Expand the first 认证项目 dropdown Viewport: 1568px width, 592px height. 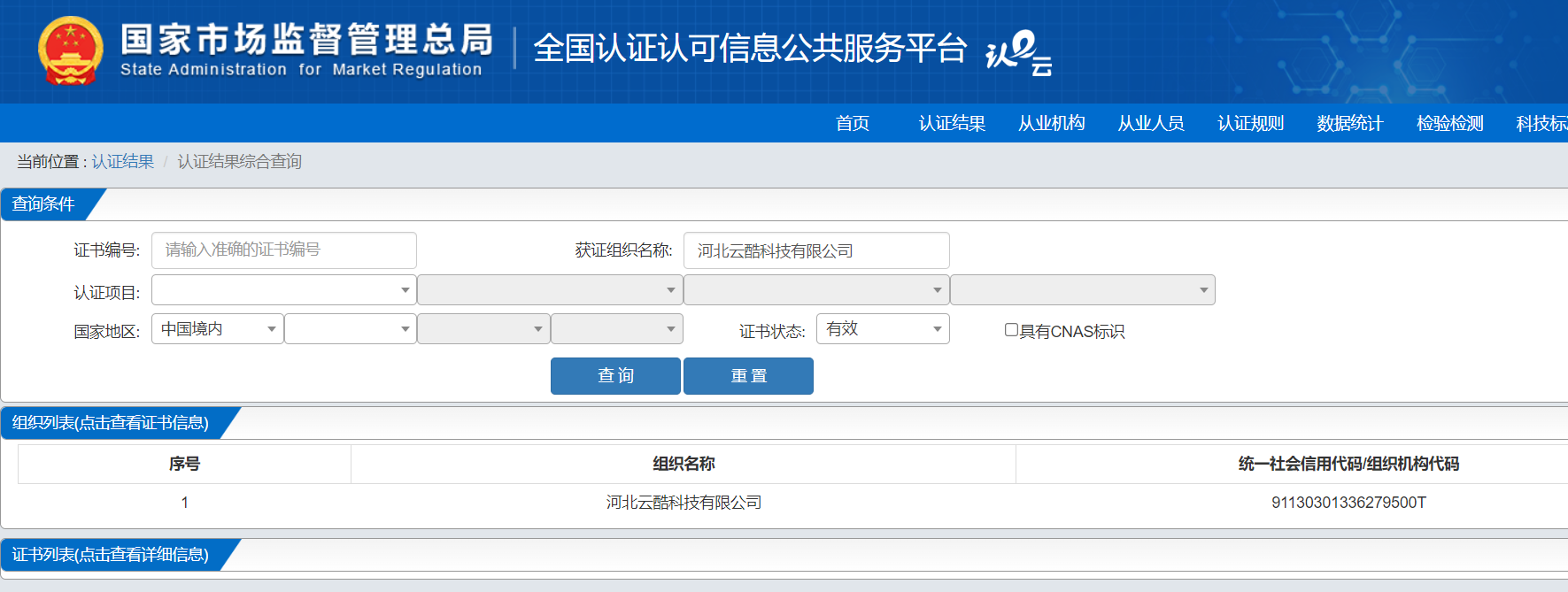284,289
